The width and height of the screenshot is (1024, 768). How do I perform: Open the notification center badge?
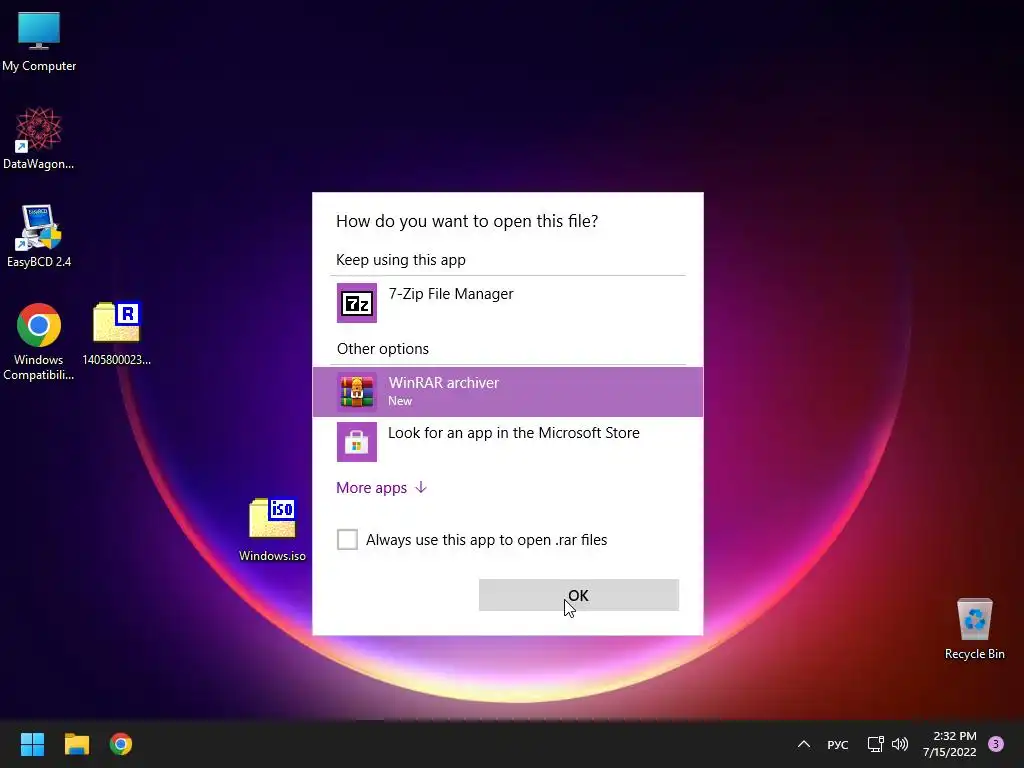point(996,744)
